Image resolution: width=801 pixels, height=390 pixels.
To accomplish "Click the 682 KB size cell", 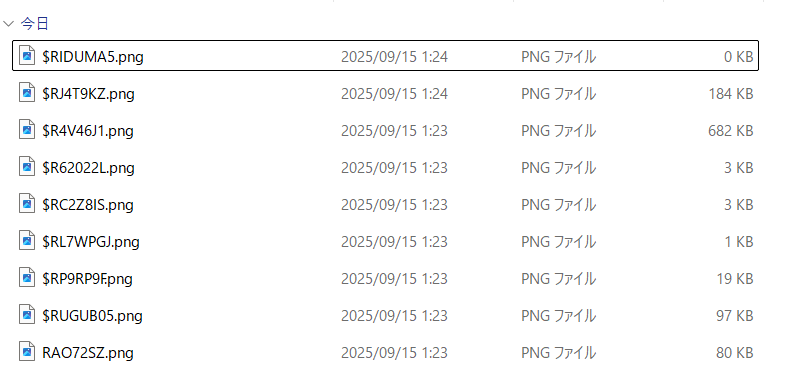I will coord(731,131).
